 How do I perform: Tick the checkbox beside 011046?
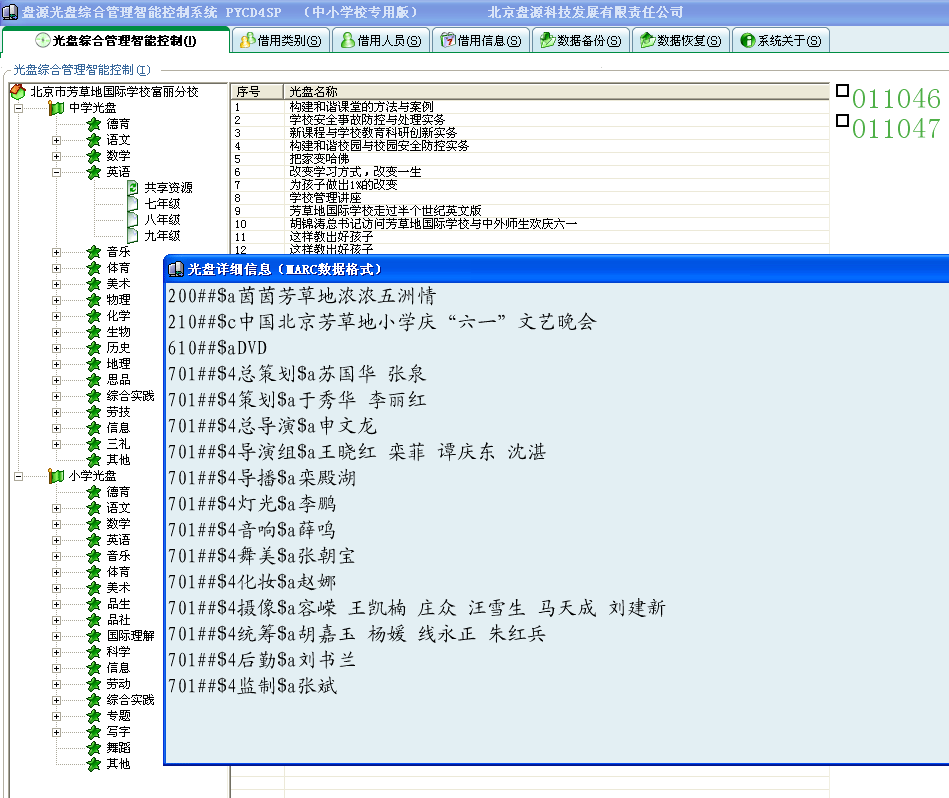(x=842, y=91)
